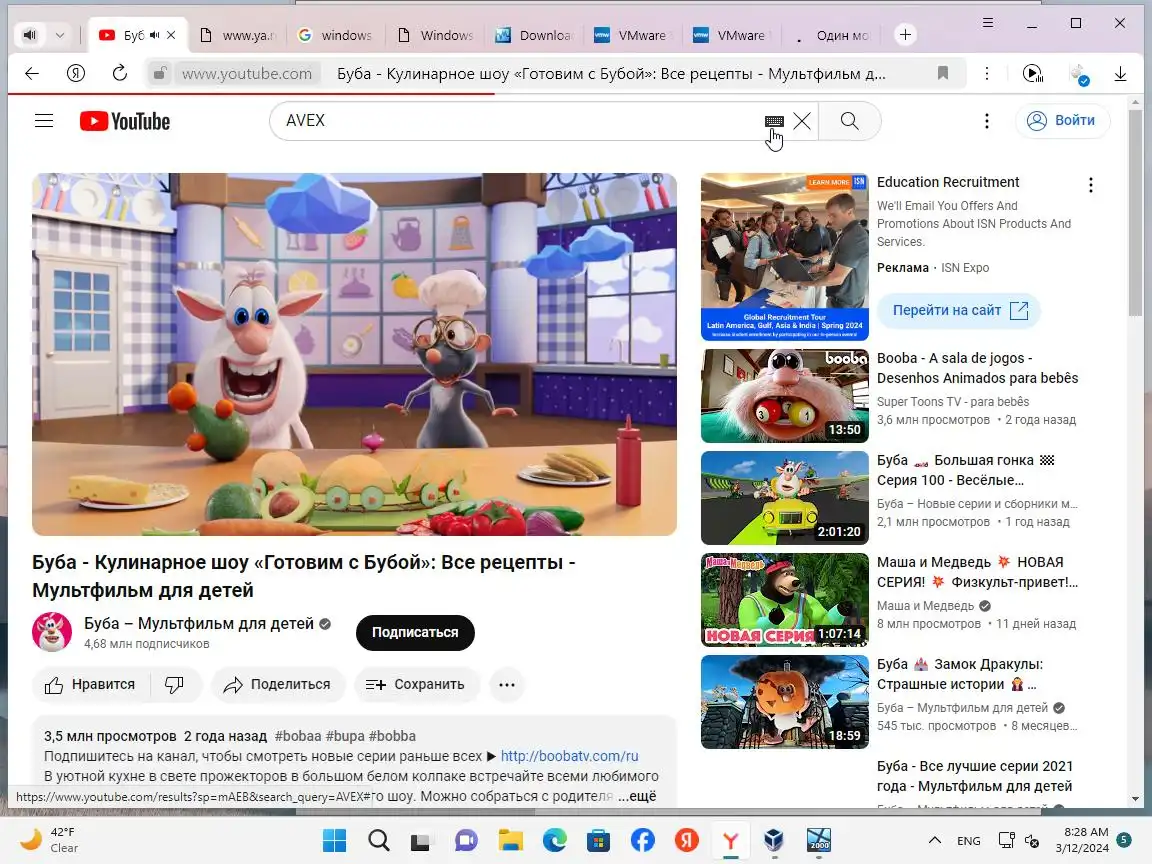This screenshot has width=1152, height=864.
Task: Open the Буба - Все лучшие серии 2021 video title
Action: click(974, 776)
